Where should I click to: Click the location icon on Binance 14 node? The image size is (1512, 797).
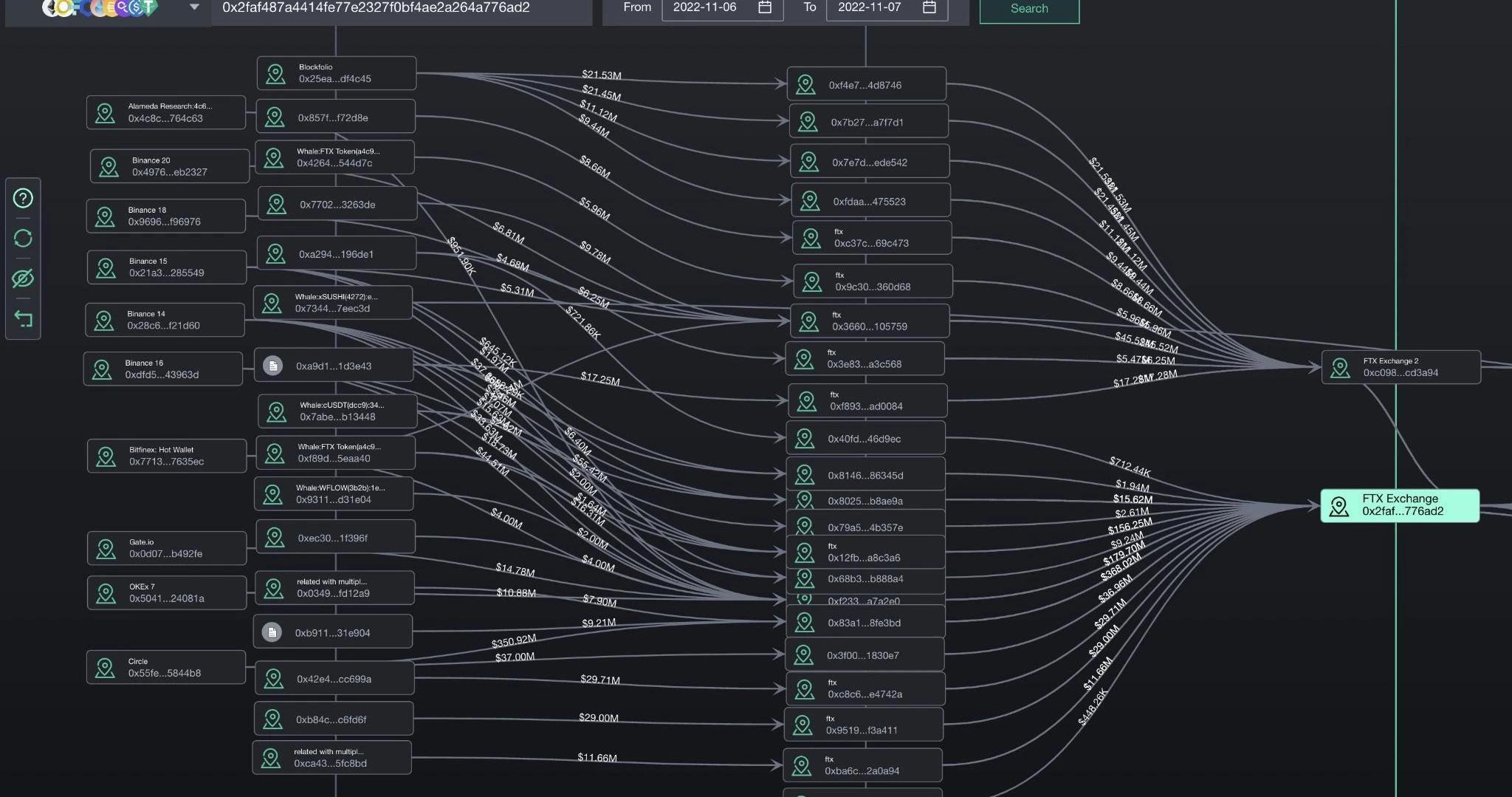(104, 321)
